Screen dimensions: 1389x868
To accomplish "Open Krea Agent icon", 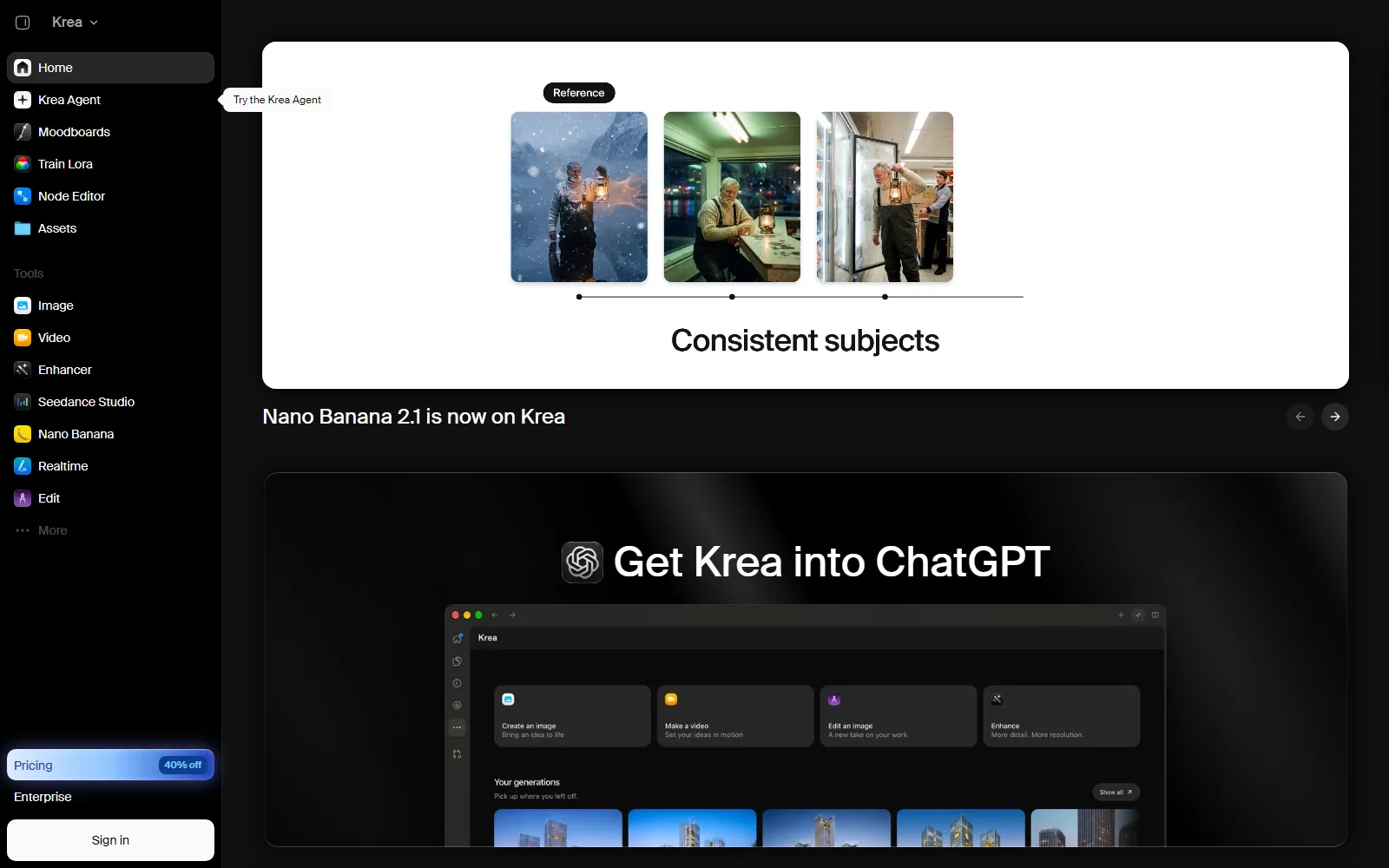I will coord(23,100).
